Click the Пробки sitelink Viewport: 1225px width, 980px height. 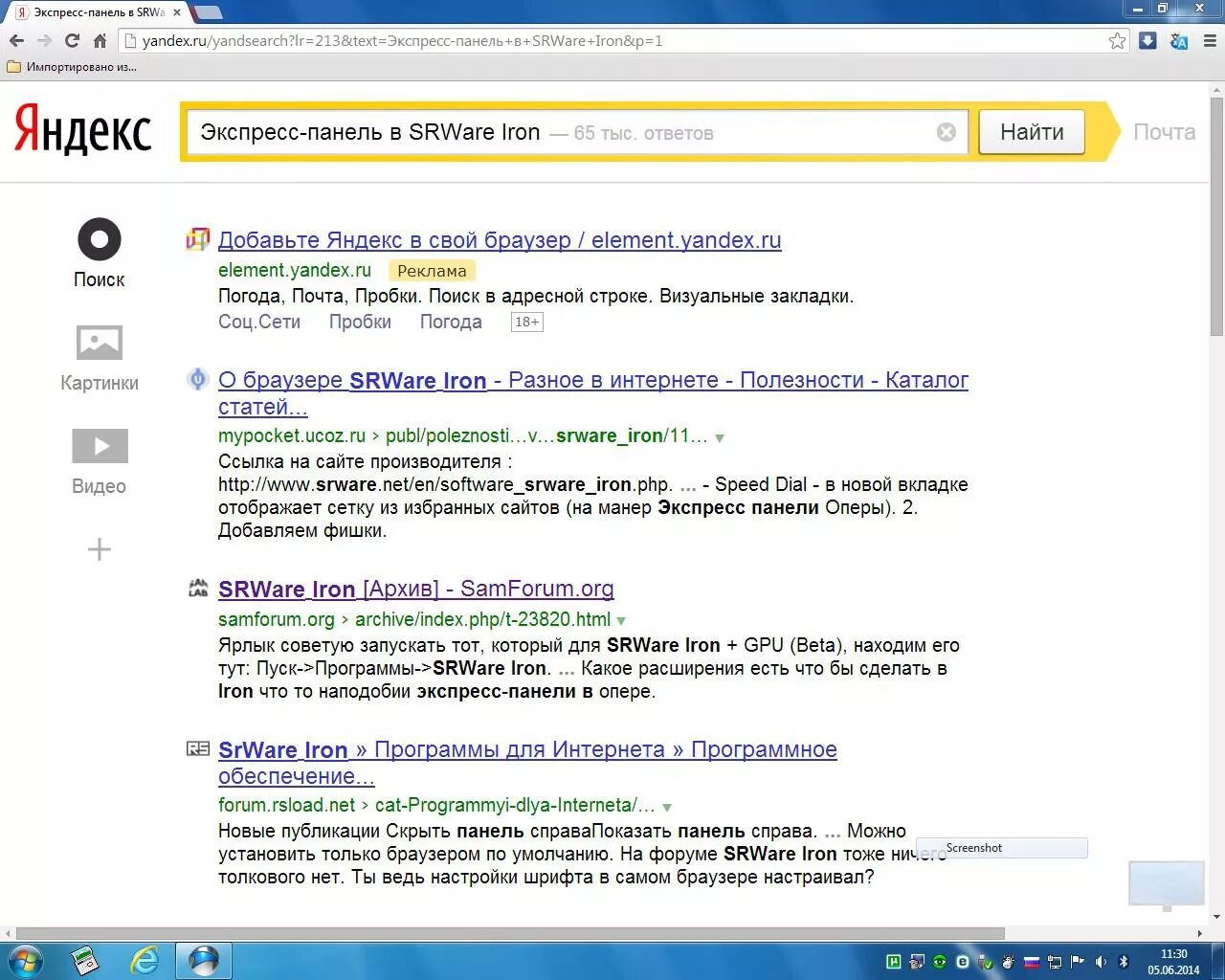pos(360,322)
